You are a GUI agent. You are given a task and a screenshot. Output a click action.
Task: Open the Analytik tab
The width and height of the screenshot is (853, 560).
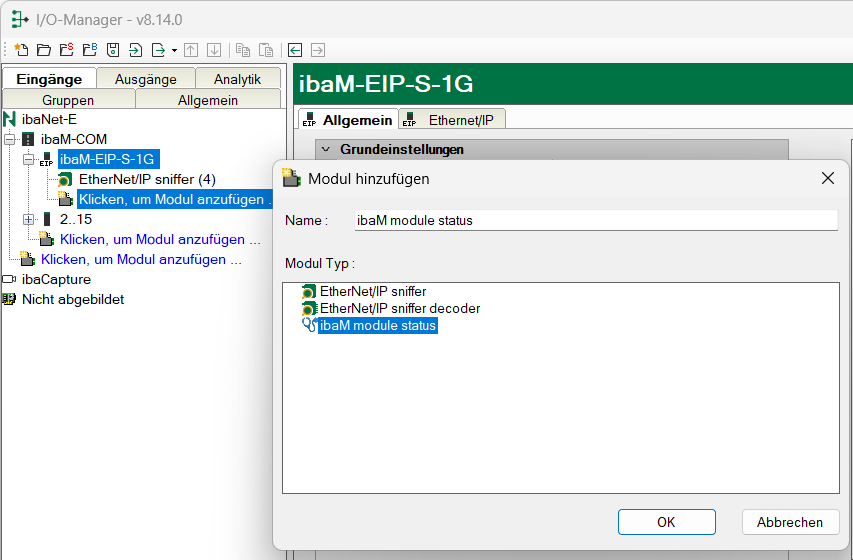tap(238, 79)
